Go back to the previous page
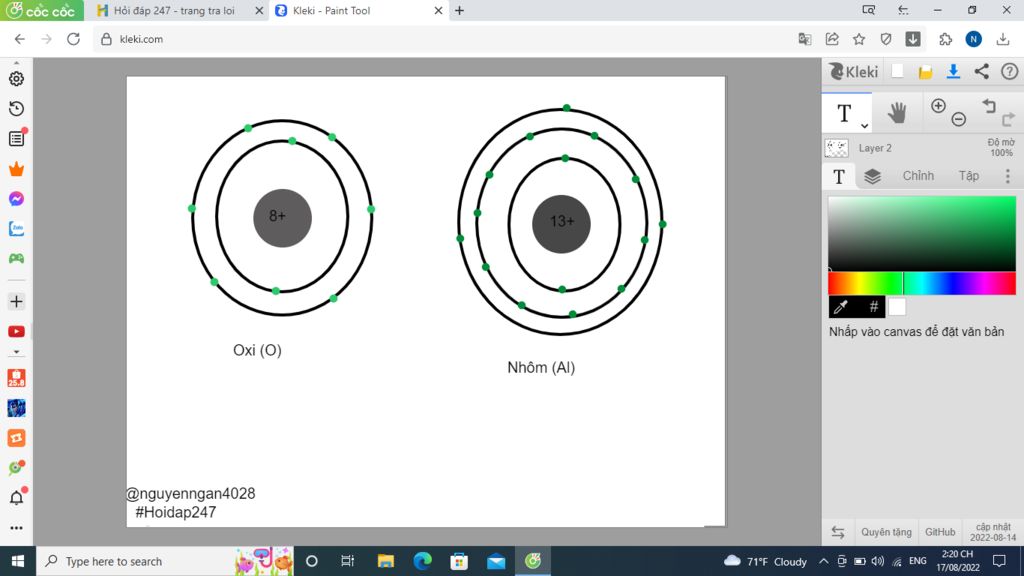1024x576 pixels. [x=20, y=39]
